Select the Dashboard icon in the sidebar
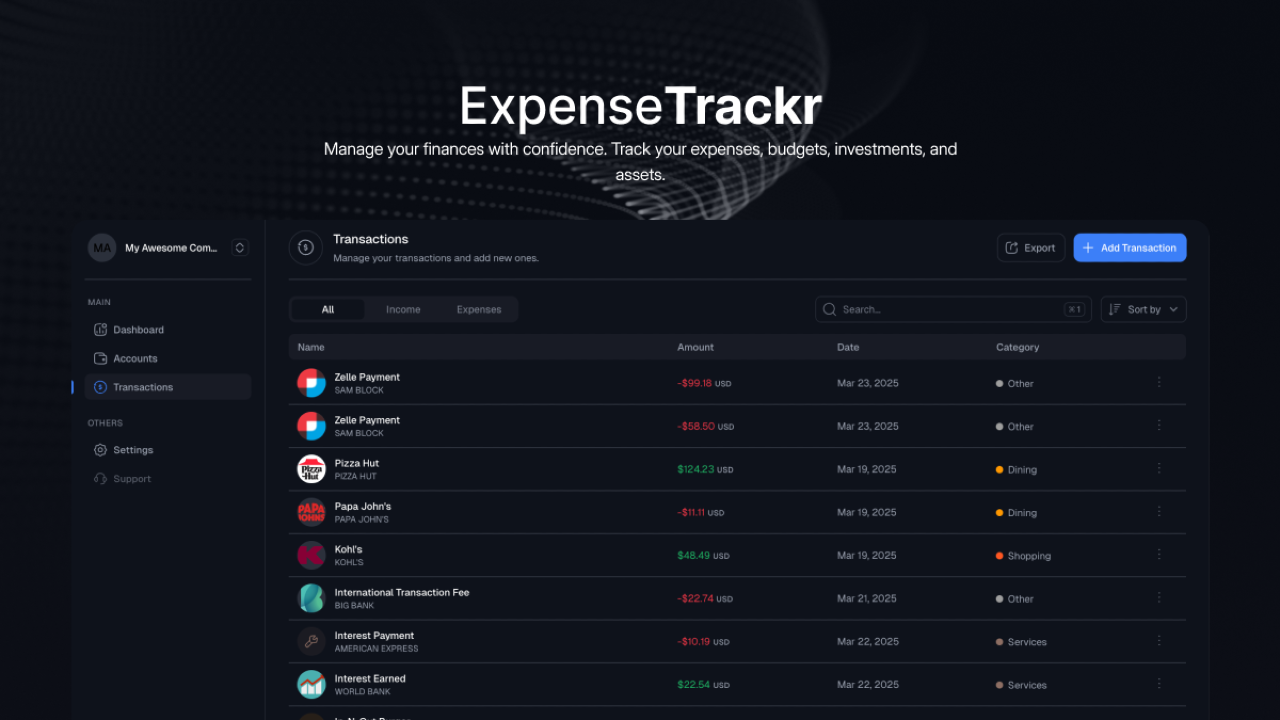This screenshot has width=1280, height=720. [101, 329]
